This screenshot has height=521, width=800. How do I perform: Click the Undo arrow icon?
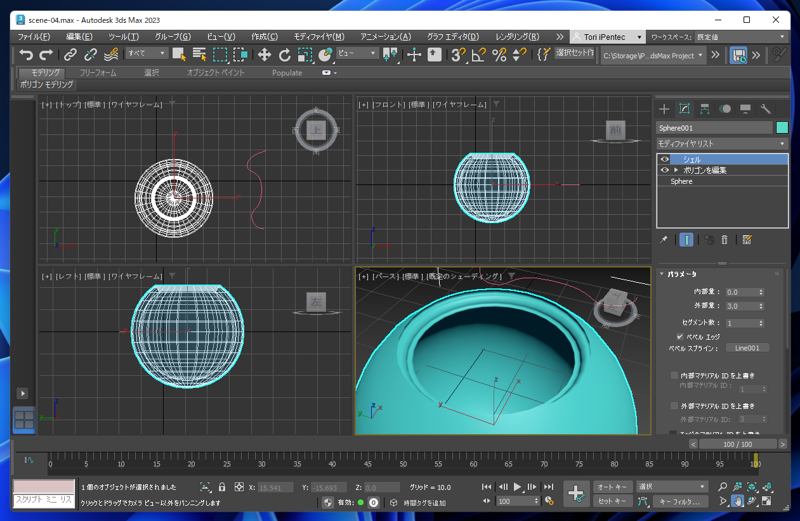coord(26,55)
